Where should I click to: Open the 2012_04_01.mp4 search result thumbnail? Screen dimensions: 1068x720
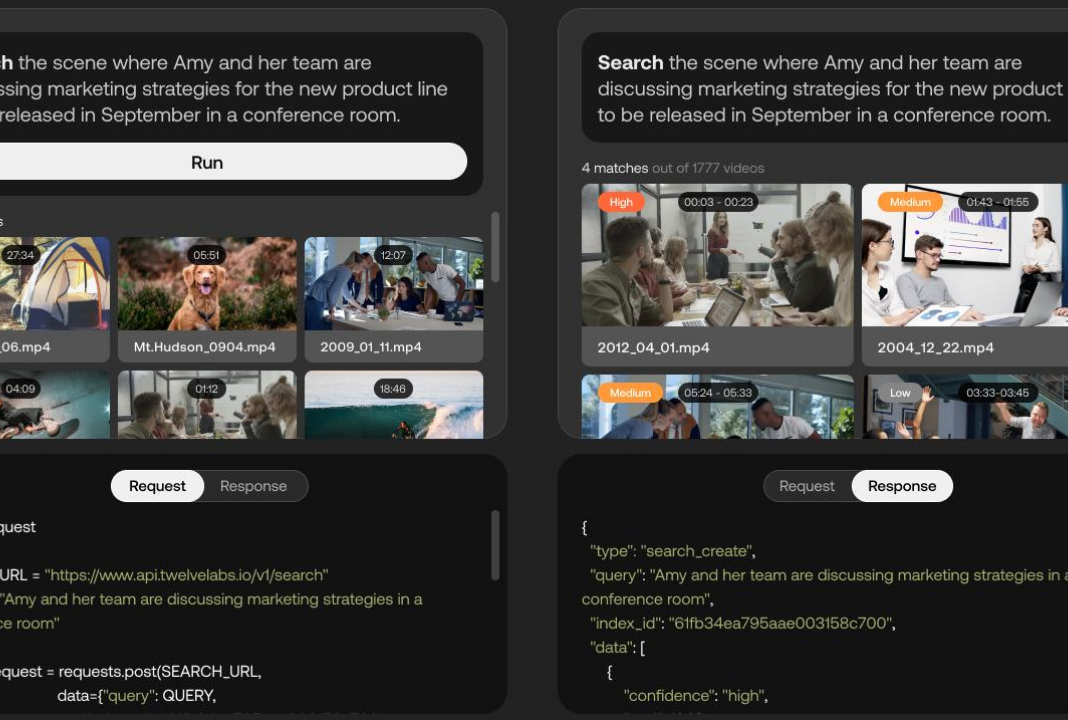tap(717, 255)
